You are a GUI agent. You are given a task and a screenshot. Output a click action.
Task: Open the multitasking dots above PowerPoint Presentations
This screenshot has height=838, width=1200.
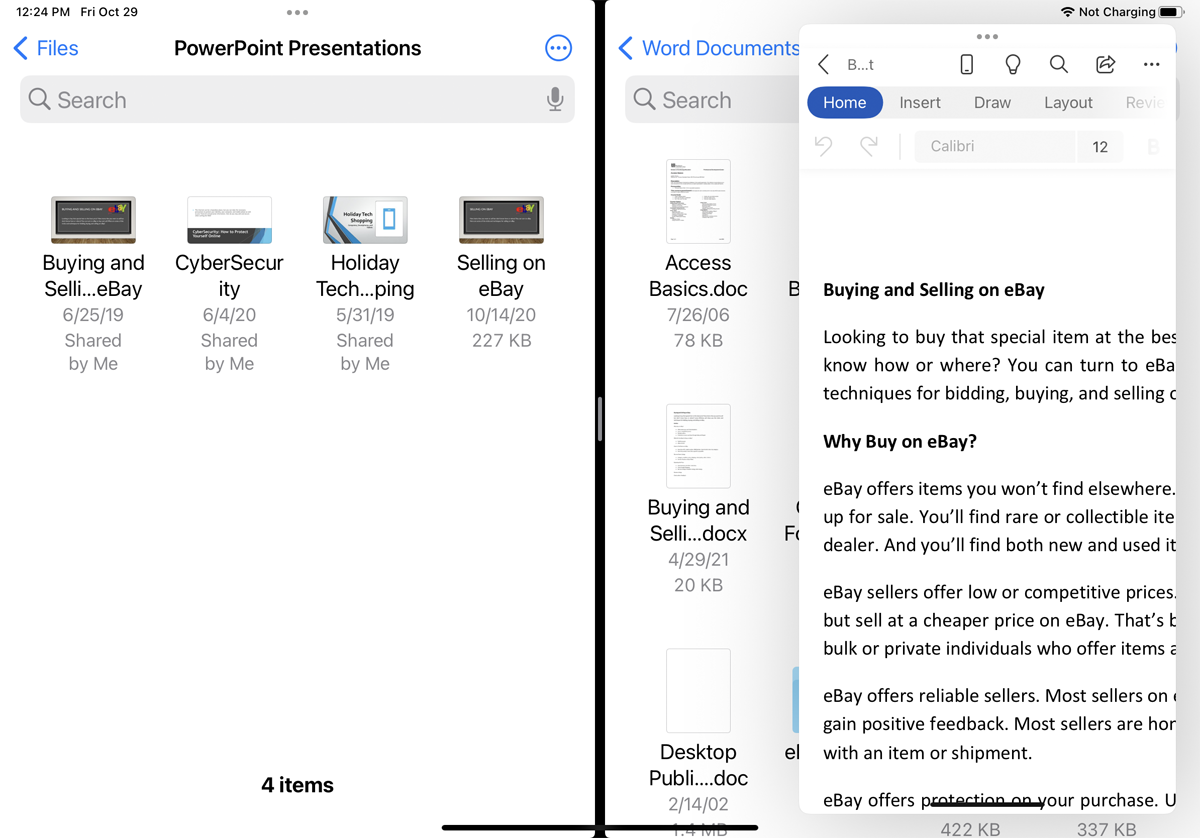pyautogui.click(x=297, y=13)
